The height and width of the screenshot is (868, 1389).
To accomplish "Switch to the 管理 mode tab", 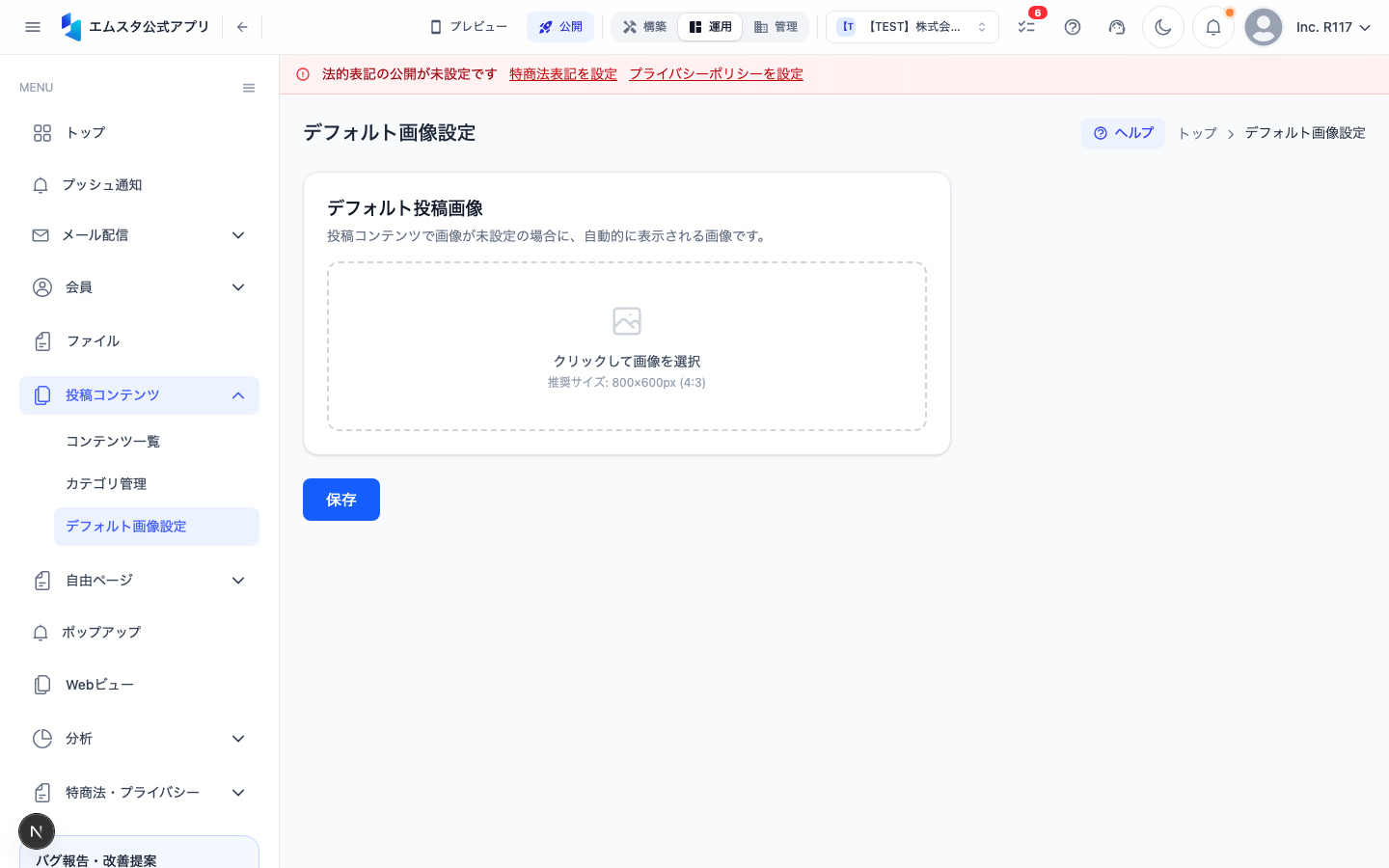I will (776, 27).
